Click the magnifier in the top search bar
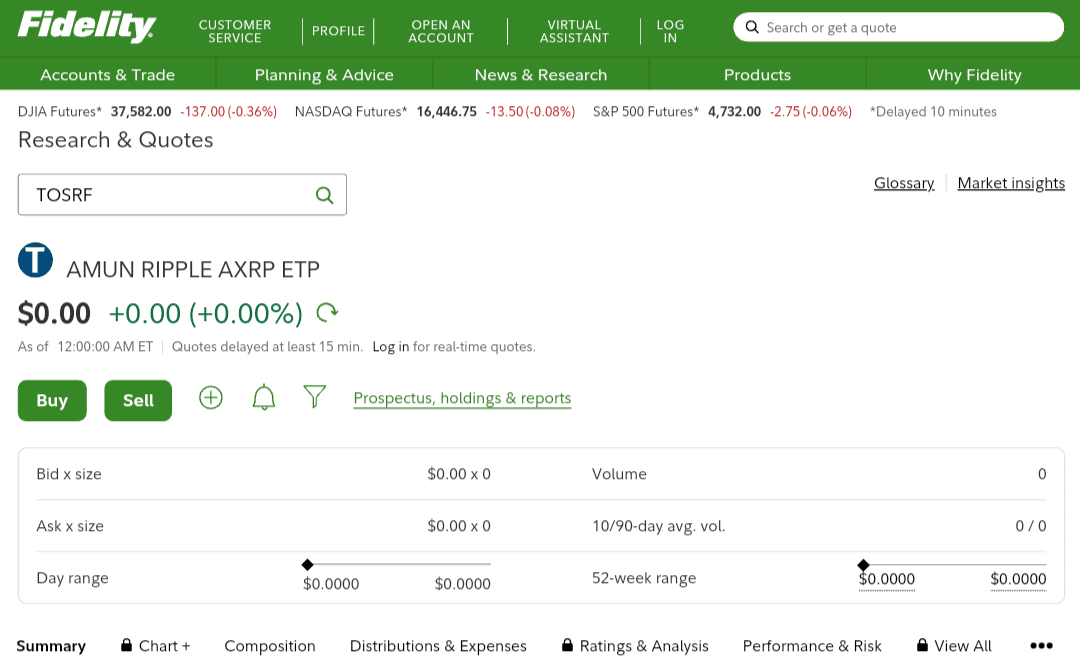The height and width of the screenshot is (672, 1080). click(x=752, y=28)
